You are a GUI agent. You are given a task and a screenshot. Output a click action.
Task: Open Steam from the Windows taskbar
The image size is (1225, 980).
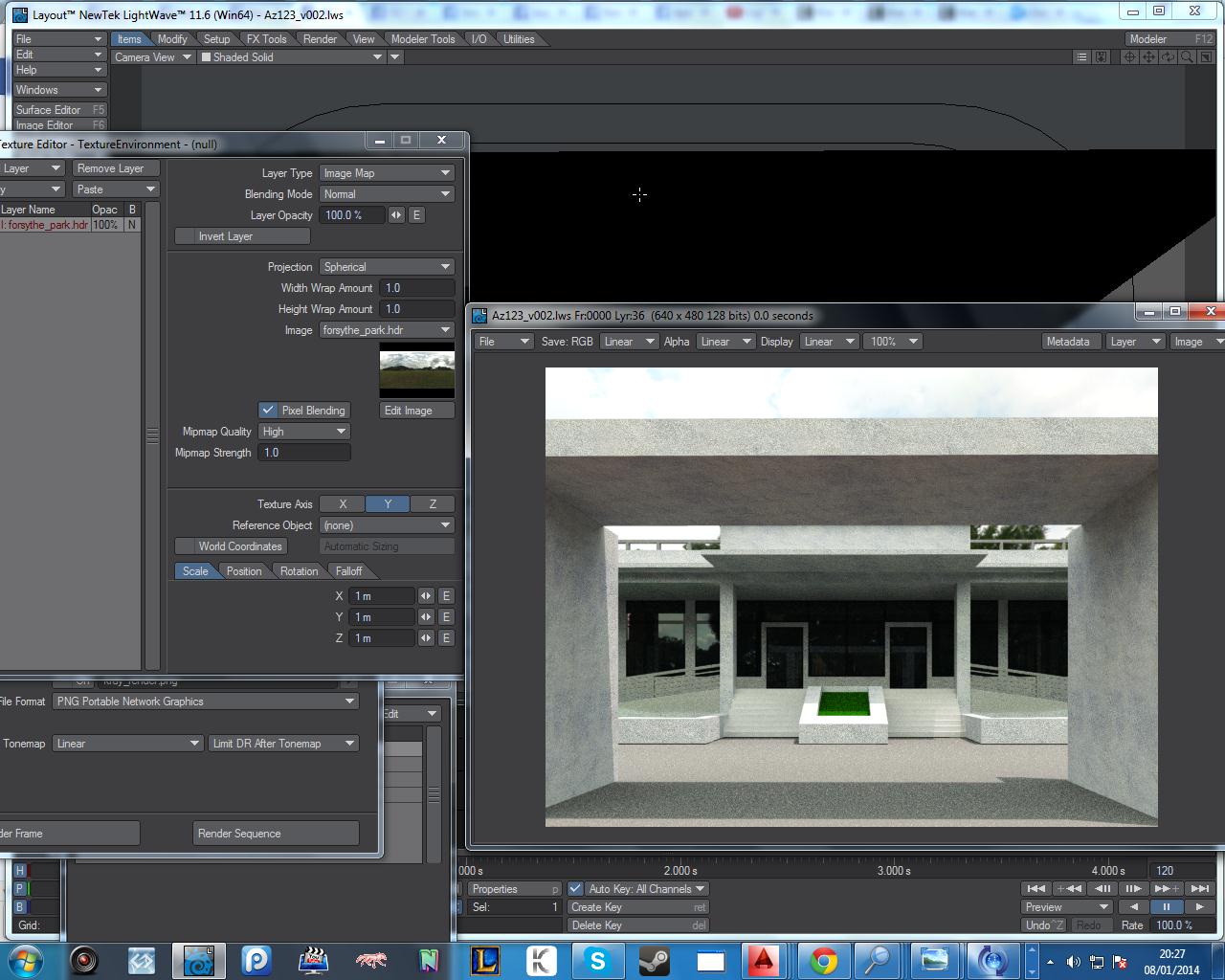[655, 960]
